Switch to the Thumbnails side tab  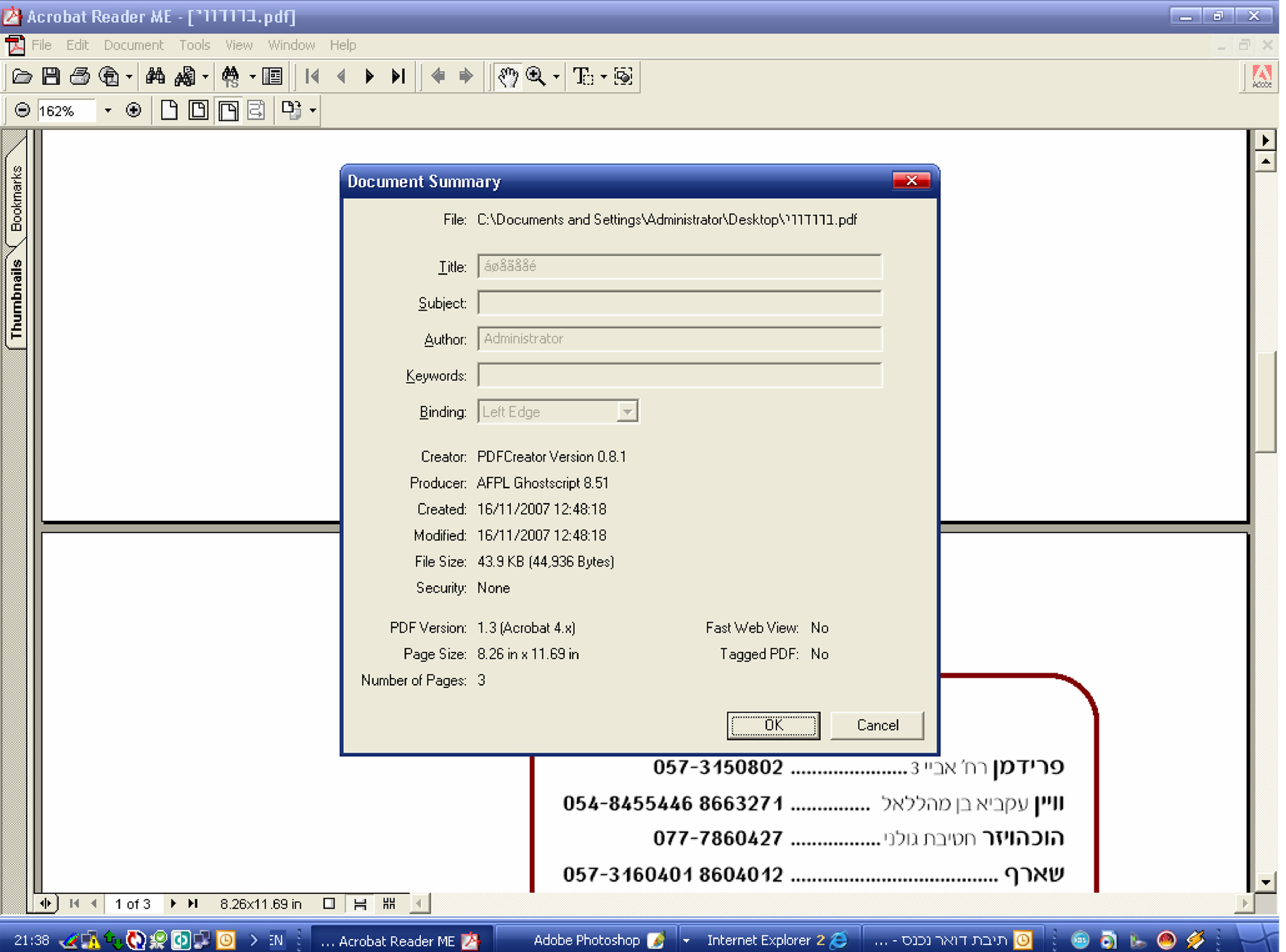16,299
